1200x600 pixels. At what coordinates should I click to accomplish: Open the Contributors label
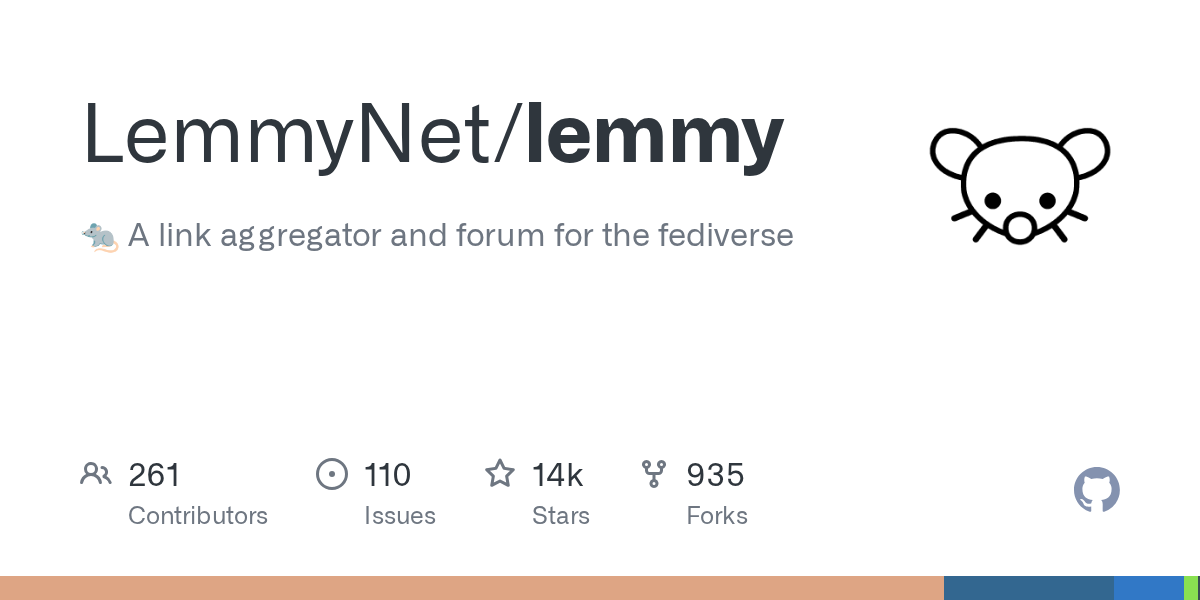pyautogui.click(x=198, y=516)
